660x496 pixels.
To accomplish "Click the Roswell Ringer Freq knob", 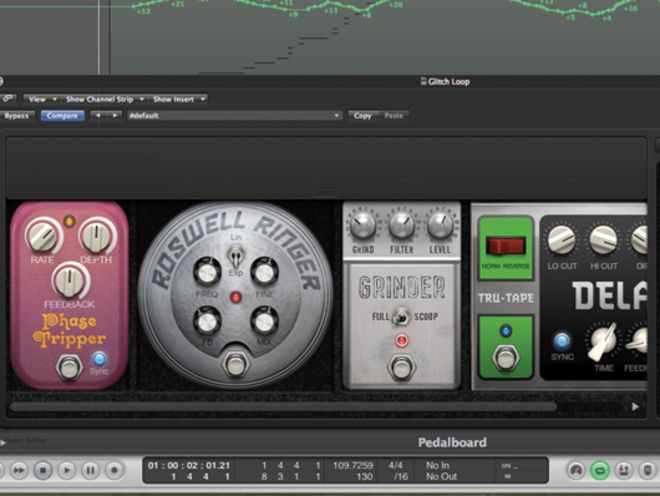I will (x=207, y=272).
